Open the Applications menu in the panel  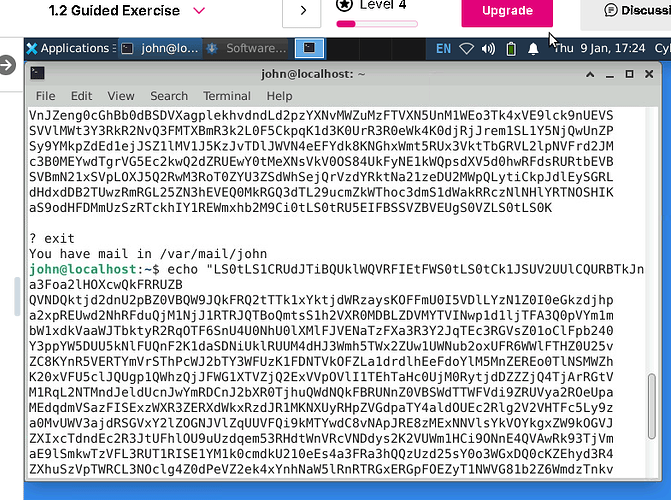pos(68,48)
